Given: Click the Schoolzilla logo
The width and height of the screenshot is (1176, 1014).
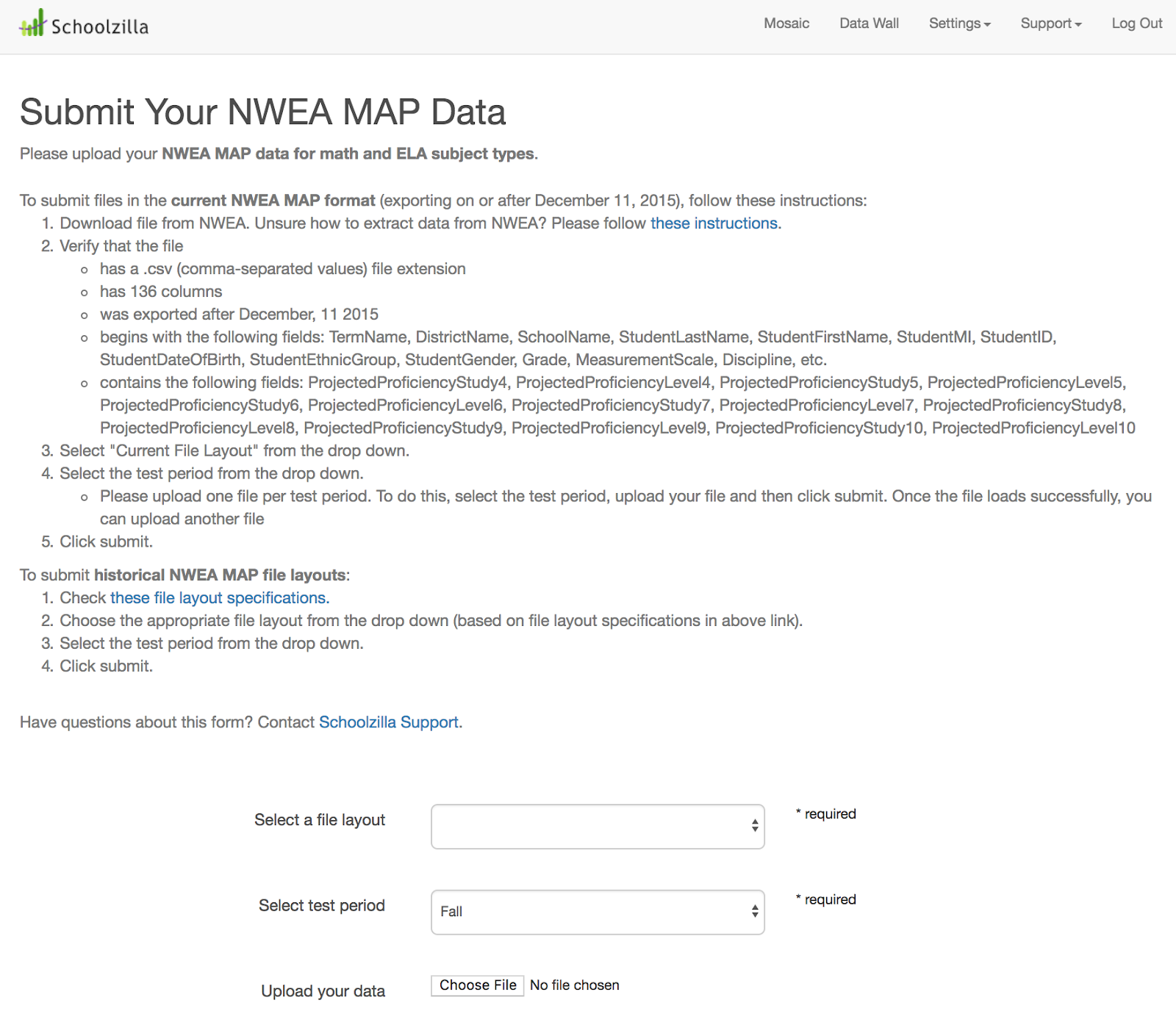Looking at the screenshot, I should pyautogui.click(x=84, y=24).
